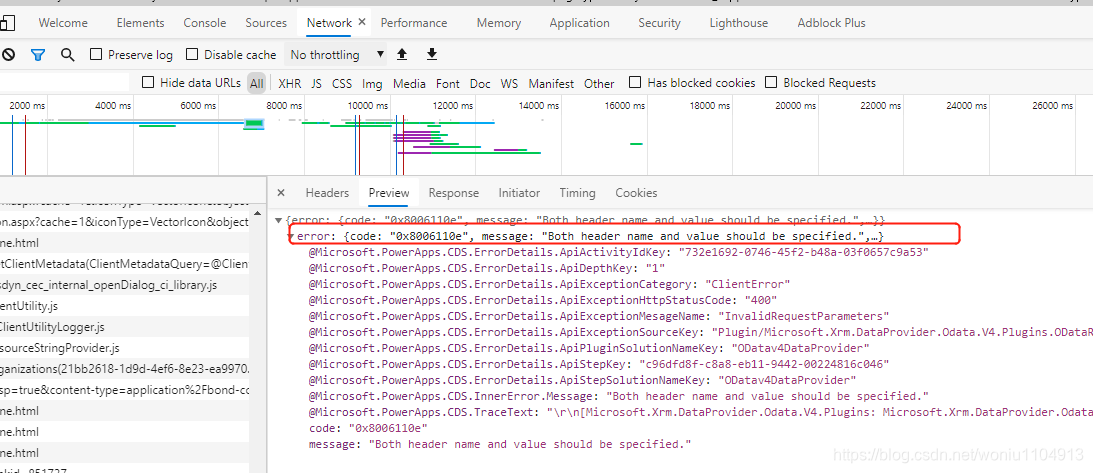This screenshot has width=1093, height=473.
Task: Click the ApiStepKey property line
Action: pos(599,364)
